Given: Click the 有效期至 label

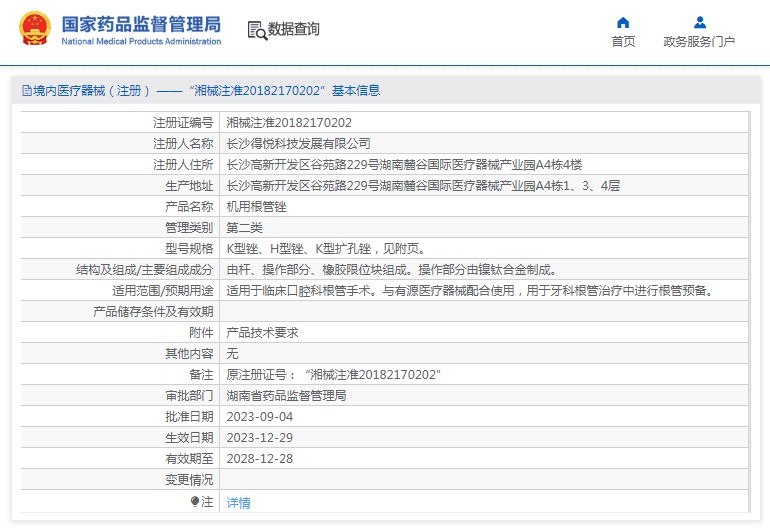Looking at the screenshot, I should tap(189, 459).
